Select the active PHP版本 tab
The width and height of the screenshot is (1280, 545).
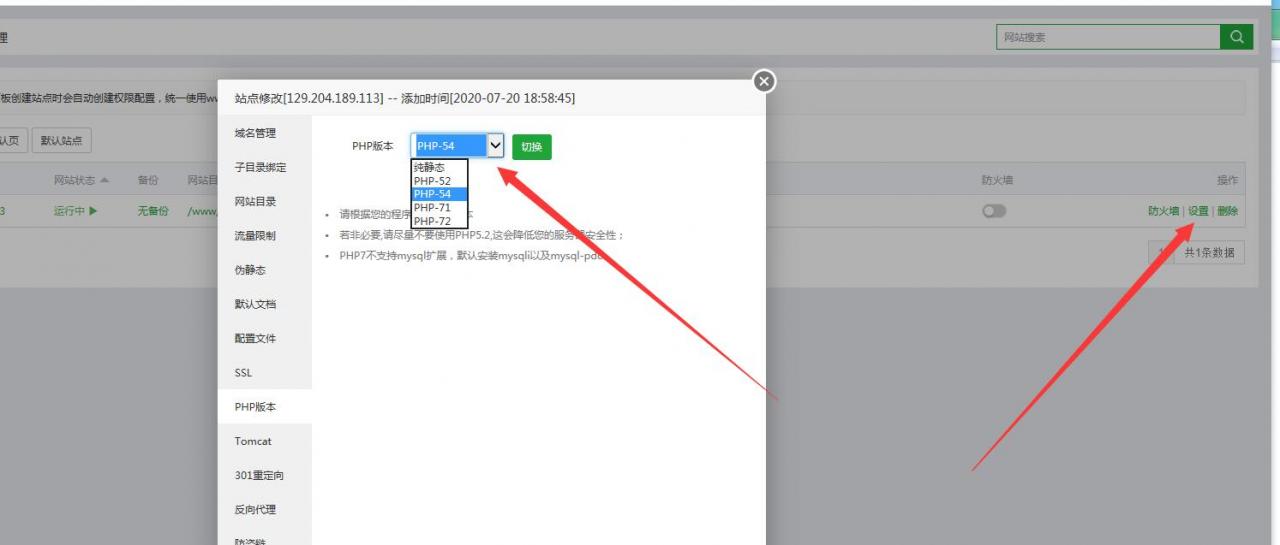[x=265, y=407]
